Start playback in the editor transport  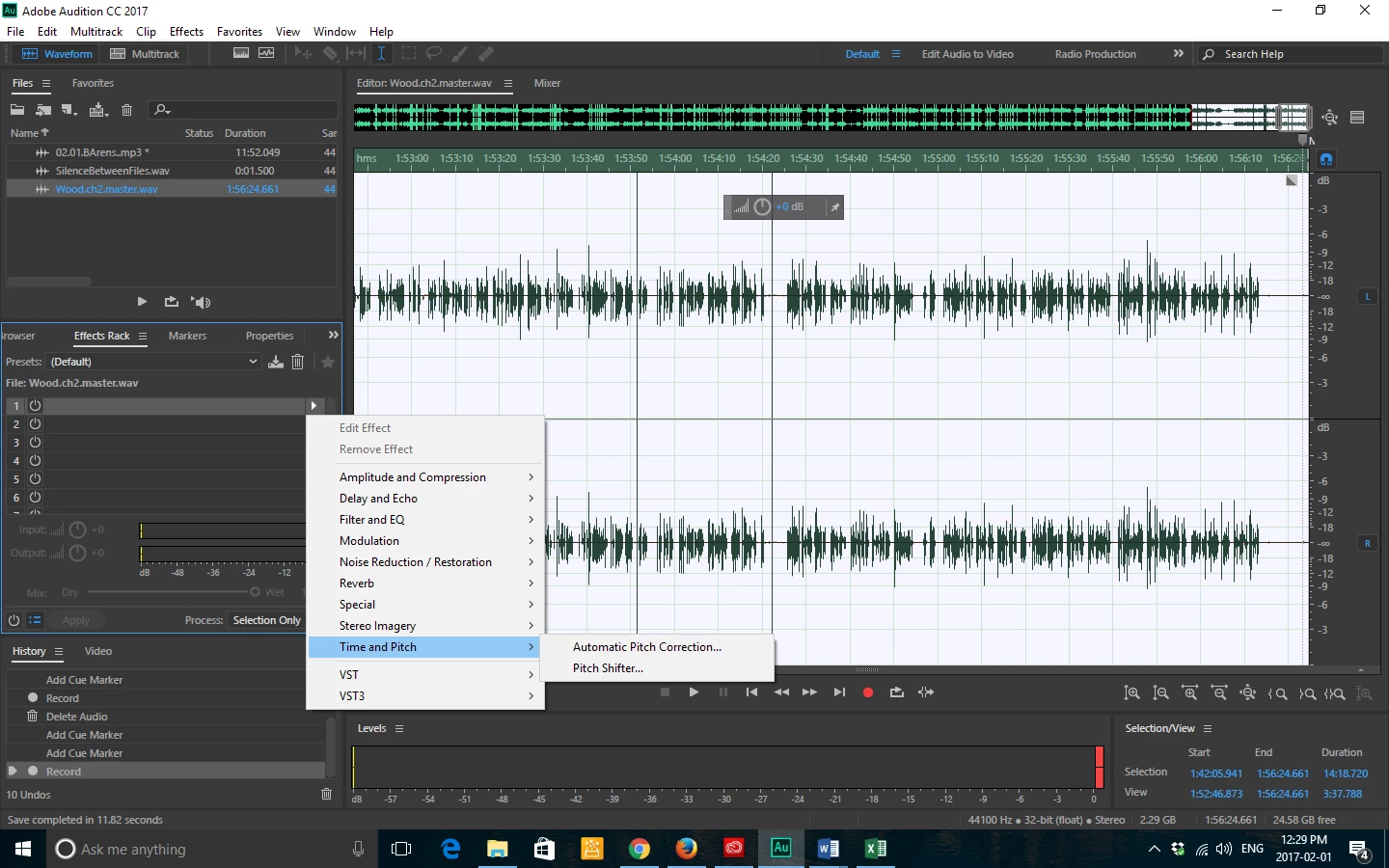(694, 692)
